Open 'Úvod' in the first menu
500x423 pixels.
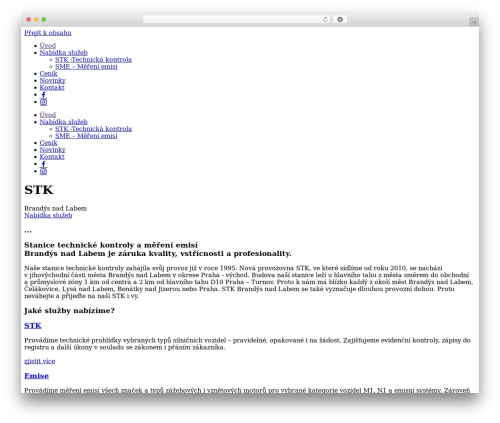point(48,45)
